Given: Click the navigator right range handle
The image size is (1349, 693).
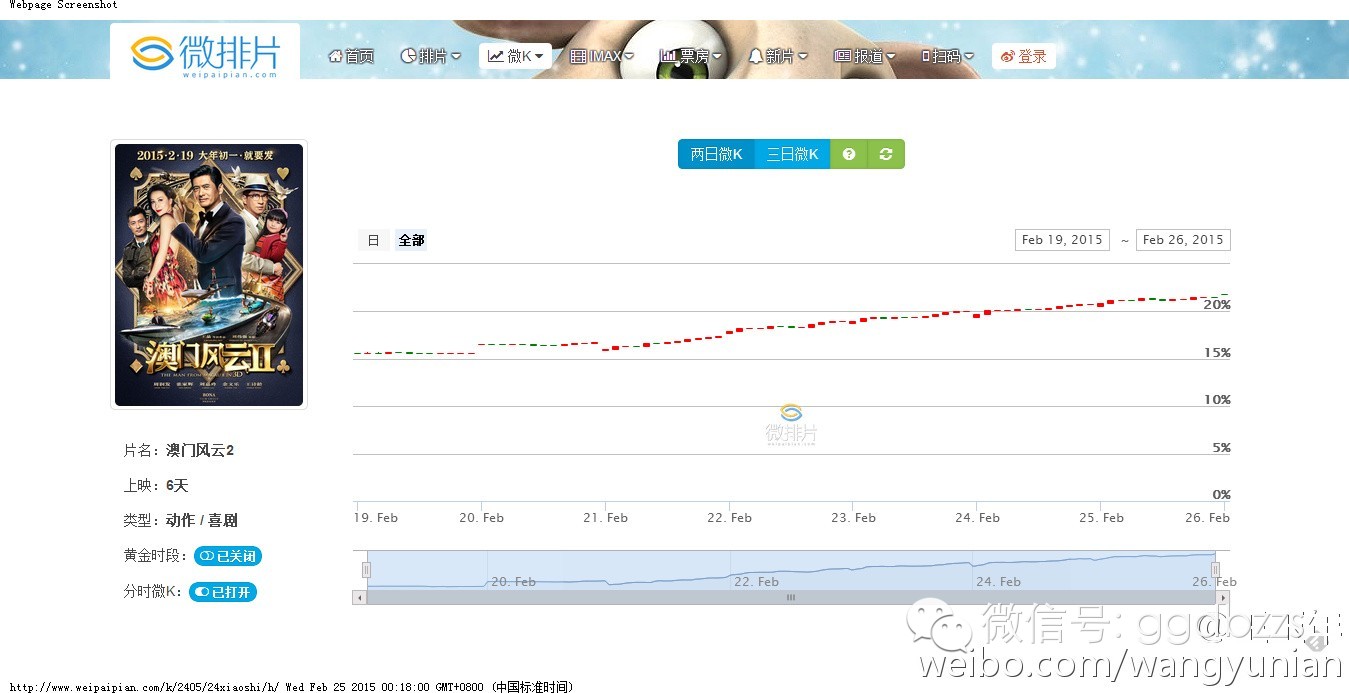Looking at the screenshot, I should tap(1216, 569).
